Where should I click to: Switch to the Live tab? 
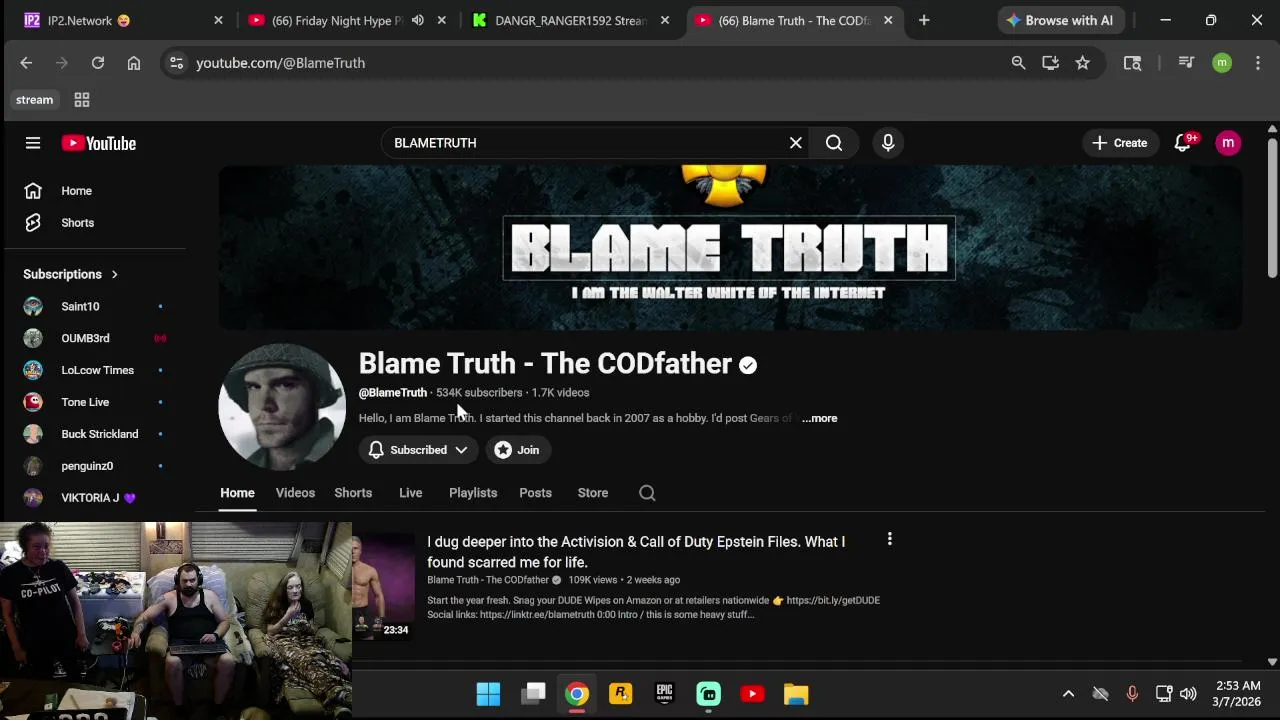[410, 493]
